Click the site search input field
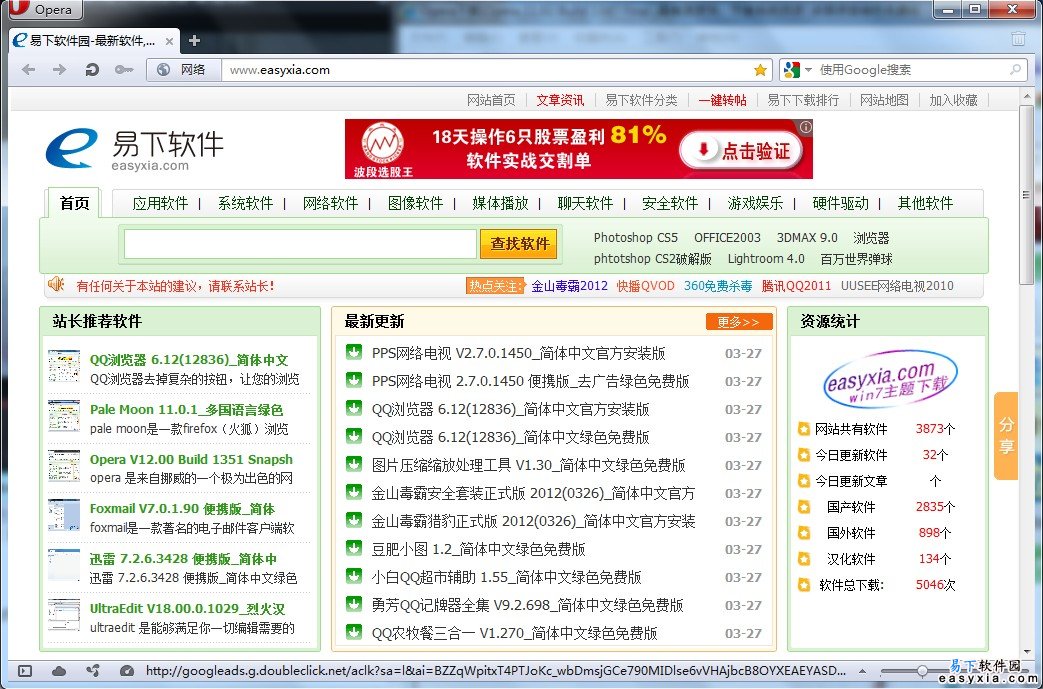1043x689 pixels. [x=299, y=244]
